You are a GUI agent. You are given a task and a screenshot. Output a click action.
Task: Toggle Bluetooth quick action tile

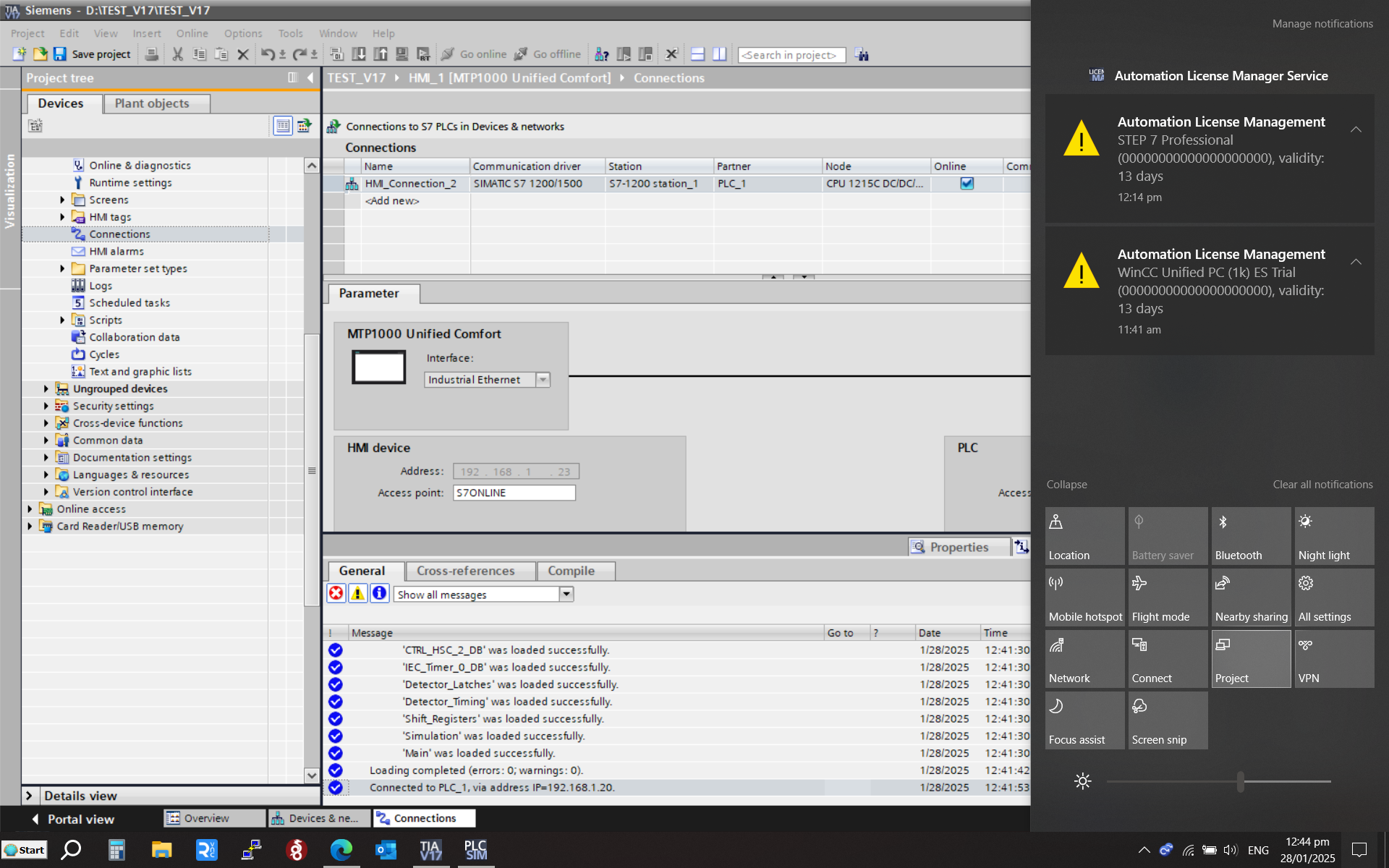click(1251, 536)
